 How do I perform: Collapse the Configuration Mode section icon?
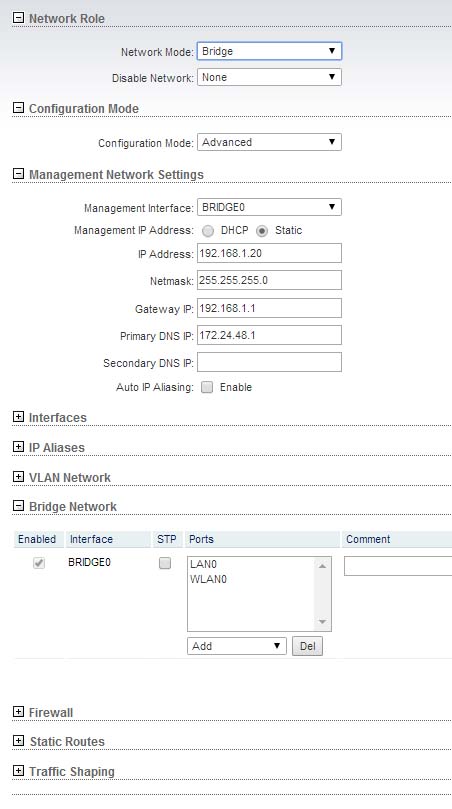[18, 108]
